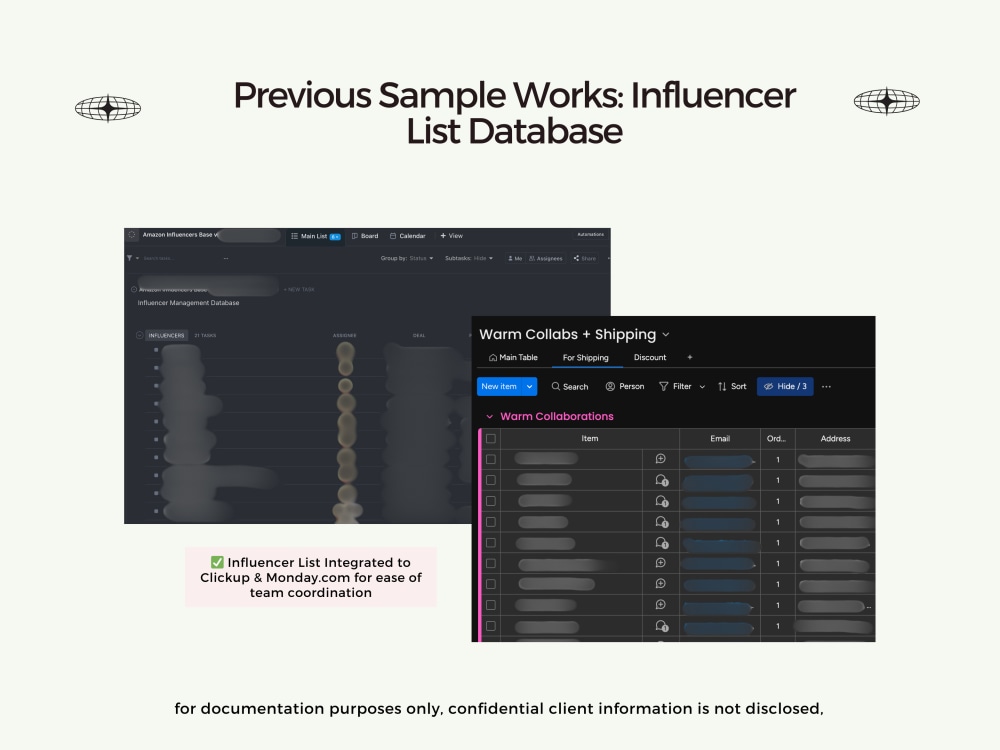The height and width of the screenshot is (750, 1000).
Task: Check the sixth row checkbox in Warm Collaborations
Action: click(x=490, y=564)
